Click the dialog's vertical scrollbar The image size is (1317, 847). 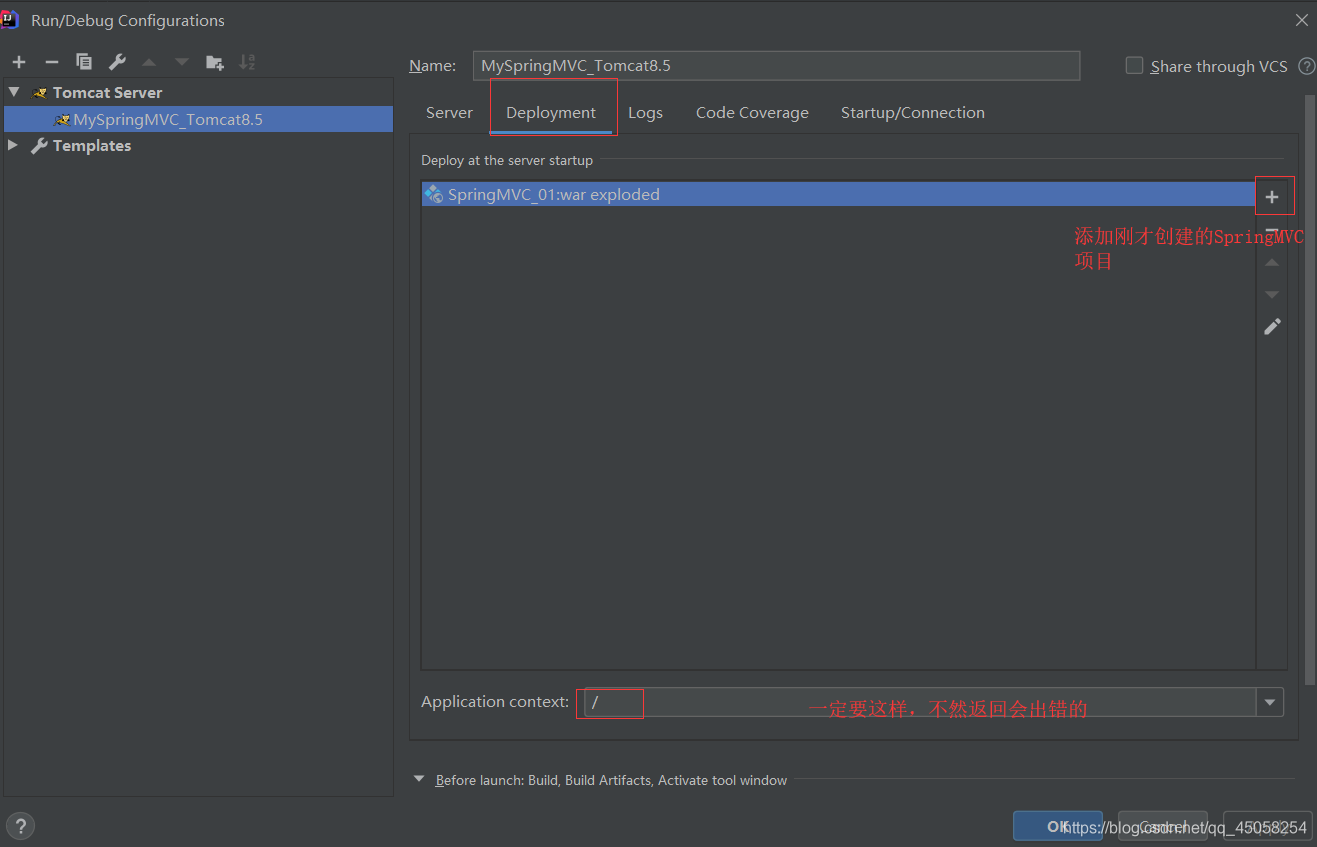[x=1309, y=390]
